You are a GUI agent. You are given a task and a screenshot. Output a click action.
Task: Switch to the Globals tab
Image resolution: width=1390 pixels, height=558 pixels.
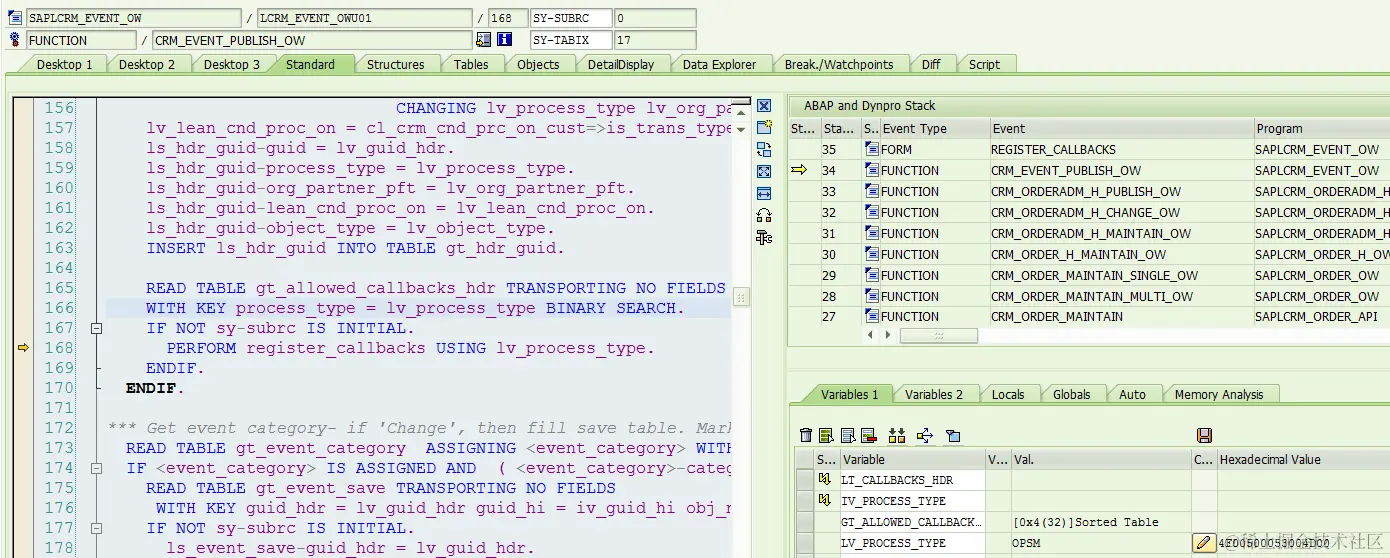click(1071, 394)
